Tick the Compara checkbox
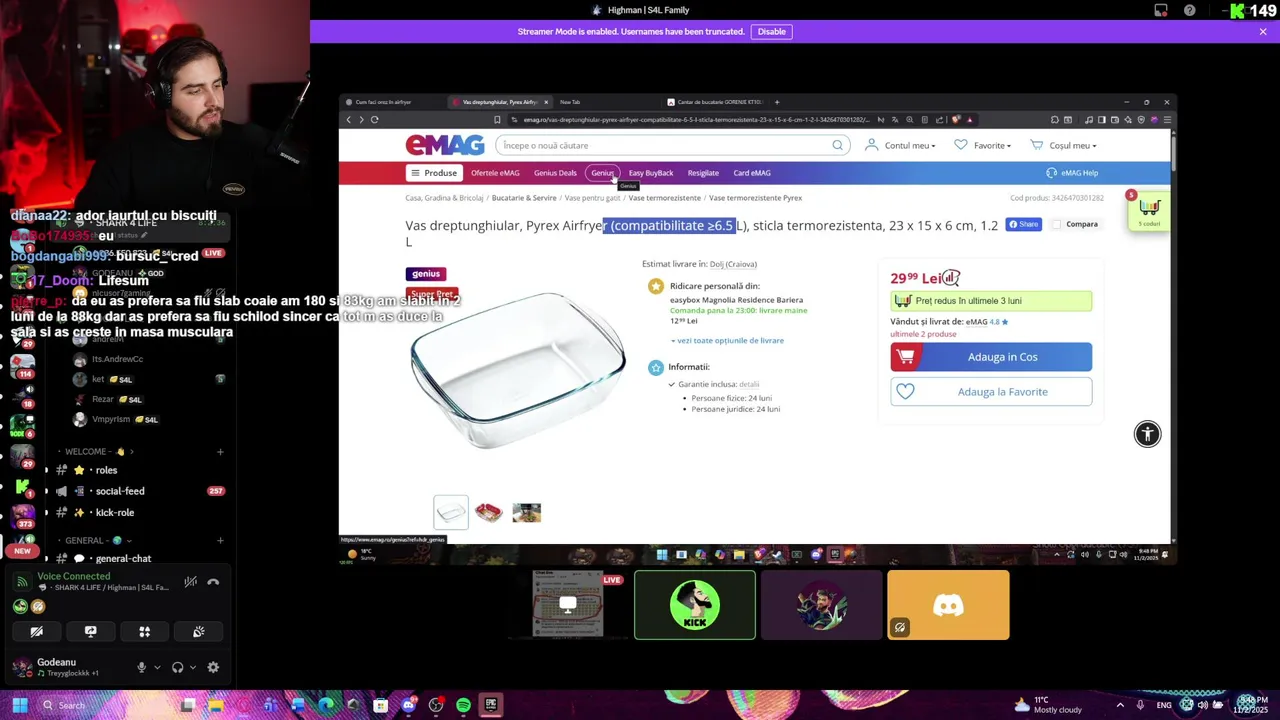Screen dimensions: 1280x720 click(1056, 224)
